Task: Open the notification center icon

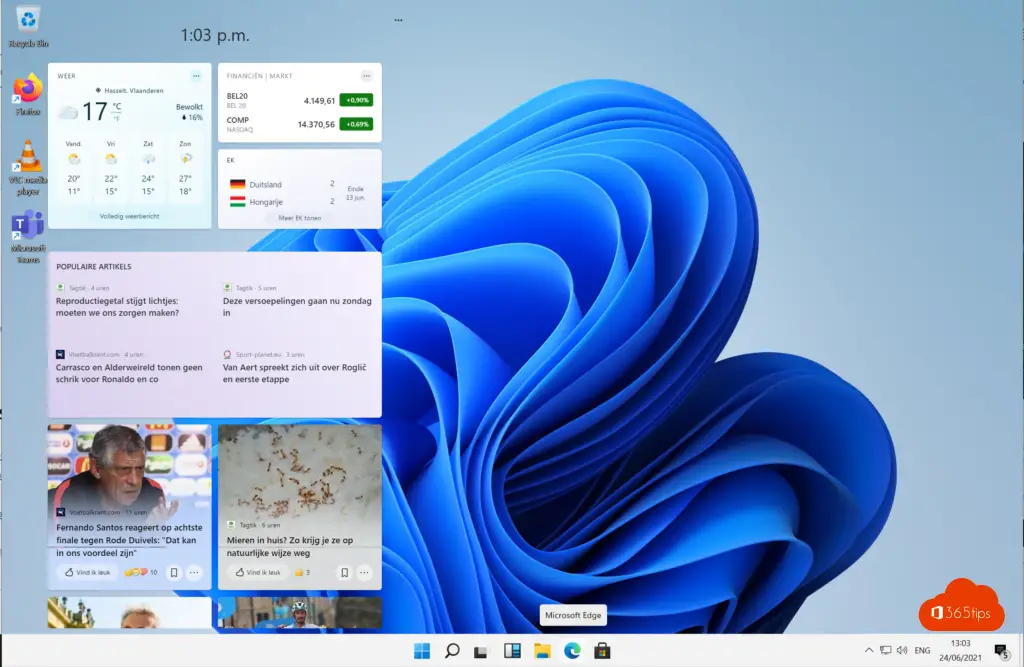Action: point(1002,651)
